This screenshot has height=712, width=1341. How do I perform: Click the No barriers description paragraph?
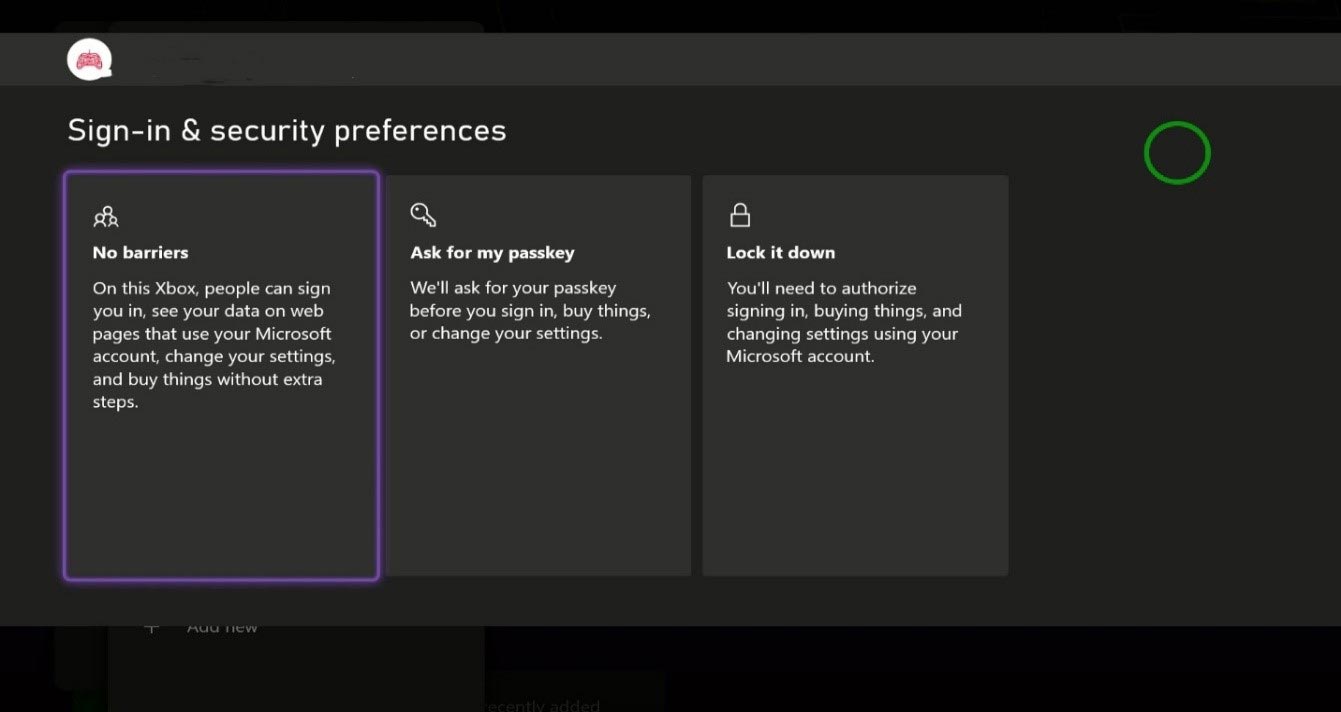tap(213, 345)
